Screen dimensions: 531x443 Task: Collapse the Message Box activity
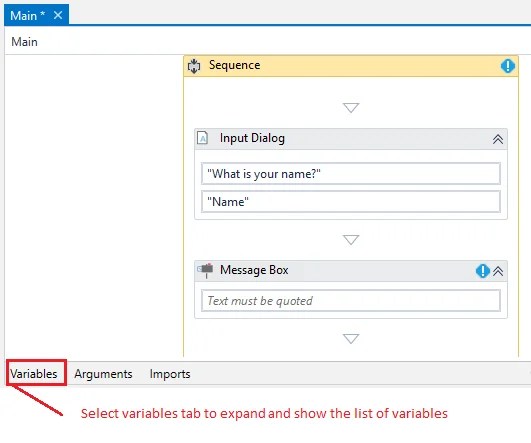(498, 271)
